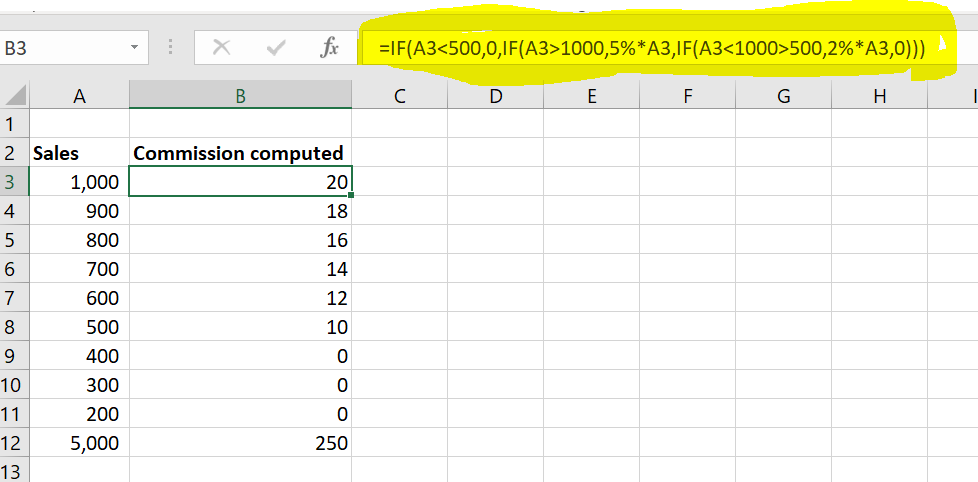The height and width of the screenshot is (482, 978).
Task: Click commission cell showing 20
Action: click(240, 181)
